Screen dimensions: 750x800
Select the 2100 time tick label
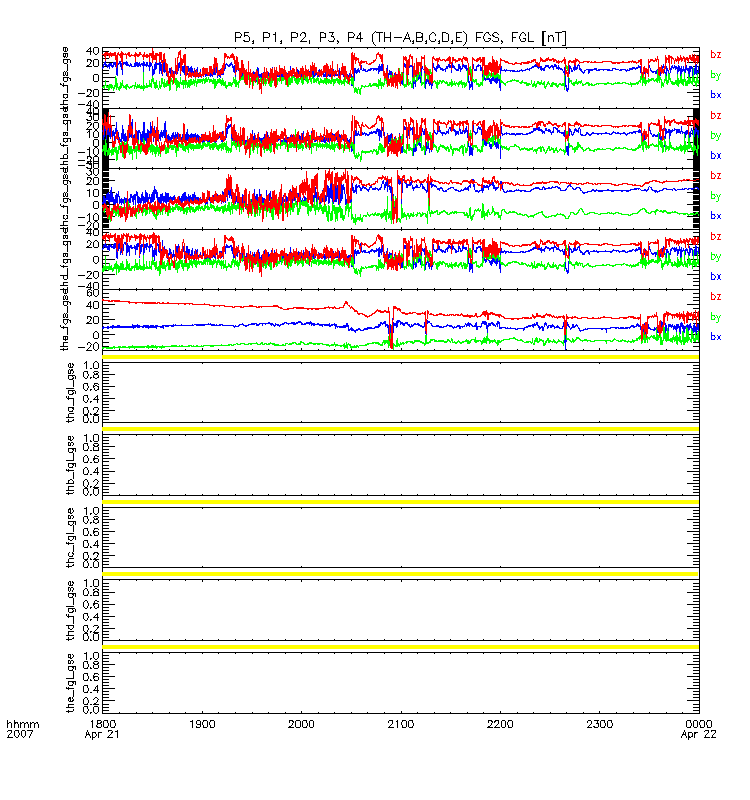(401, 724)
